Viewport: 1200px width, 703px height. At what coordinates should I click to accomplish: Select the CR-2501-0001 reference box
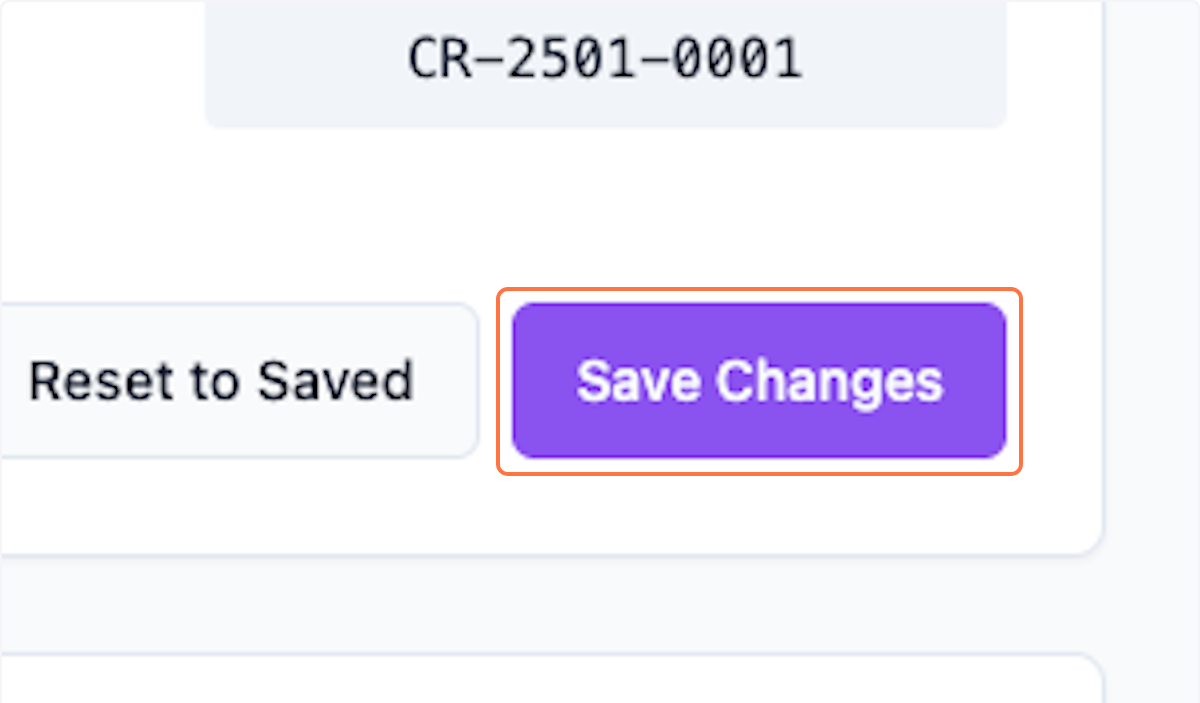coord(605,62)
